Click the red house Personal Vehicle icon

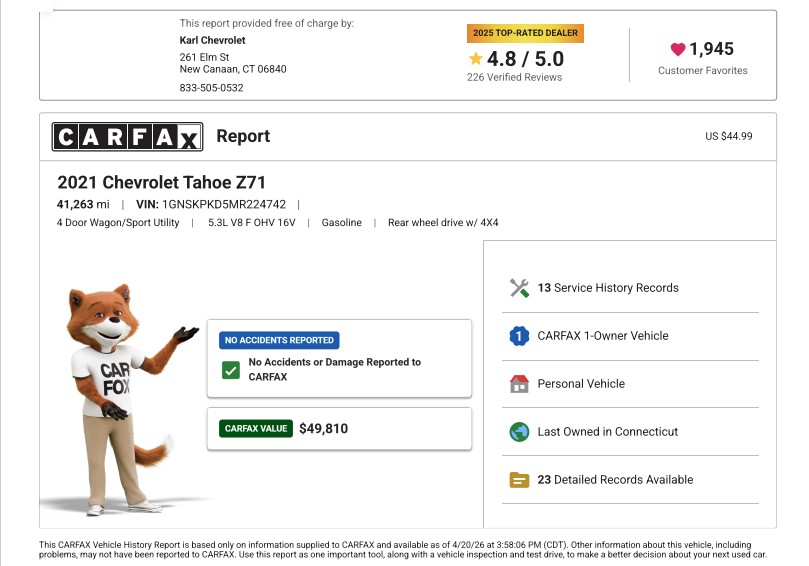(x=519, y=384)
